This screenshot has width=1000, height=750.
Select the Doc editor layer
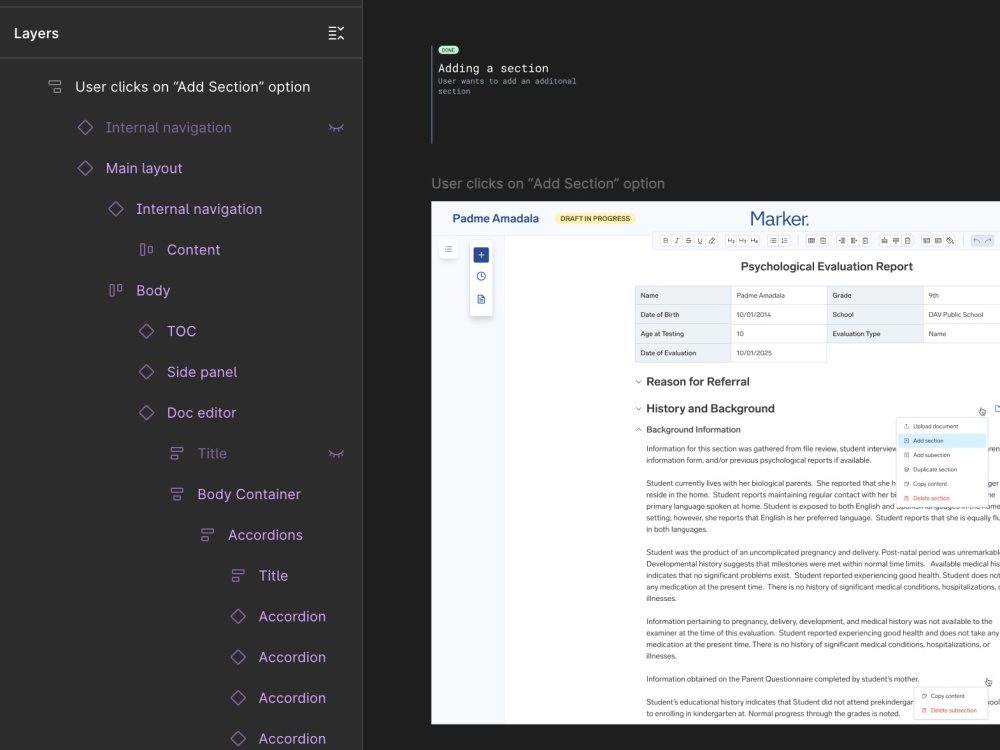181,413
